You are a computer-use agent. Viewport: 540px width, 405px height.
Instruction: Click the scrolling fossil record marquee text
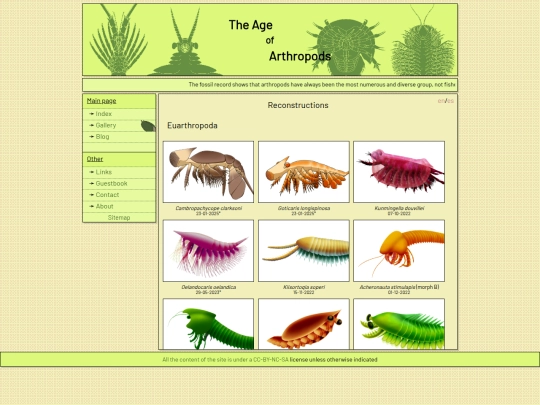coord(322,84)
